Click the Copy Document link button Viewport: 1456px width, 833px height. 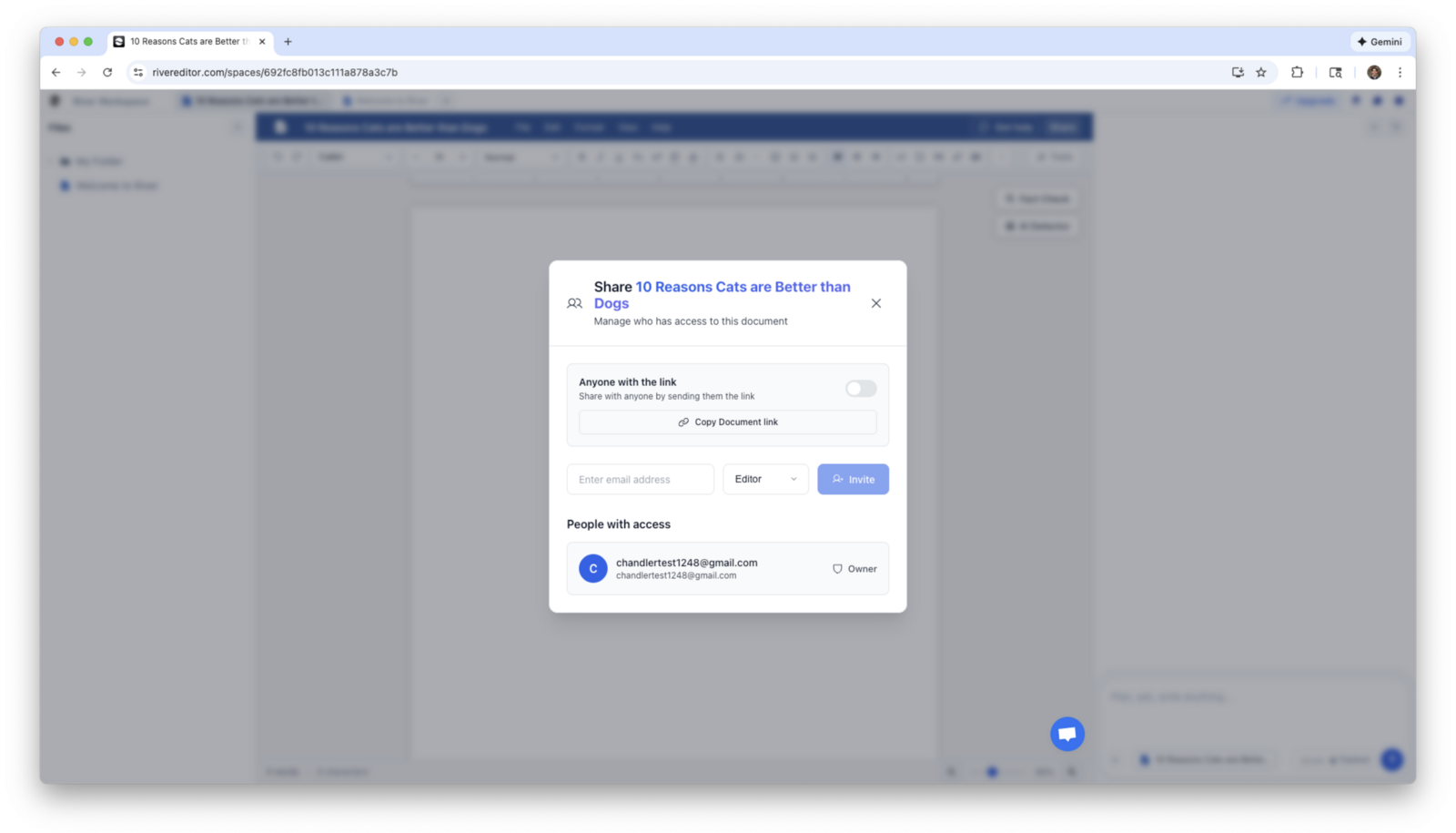727,422
